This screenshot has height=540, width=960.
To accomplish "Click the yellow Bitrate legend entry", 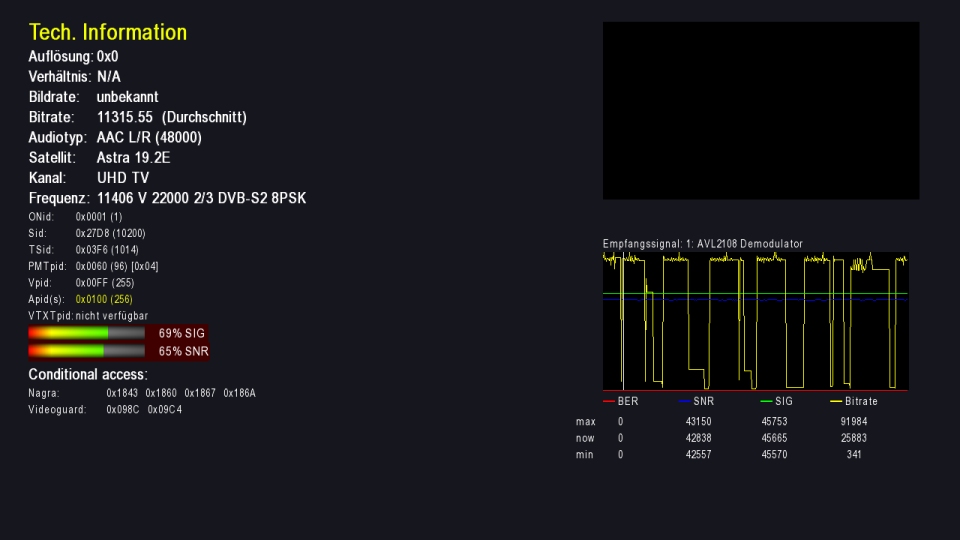I will pyautogui.click(x=853, y=402).
